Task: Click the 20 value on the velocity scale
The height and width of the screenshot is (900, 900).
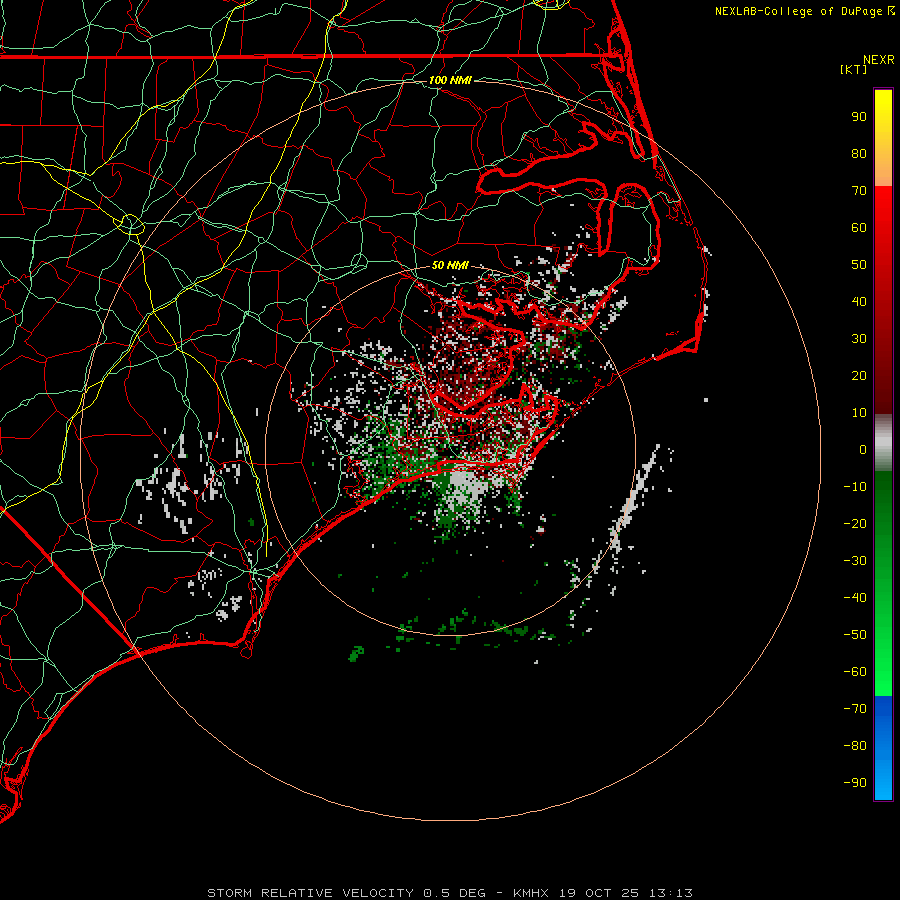Action: (859, 375)
